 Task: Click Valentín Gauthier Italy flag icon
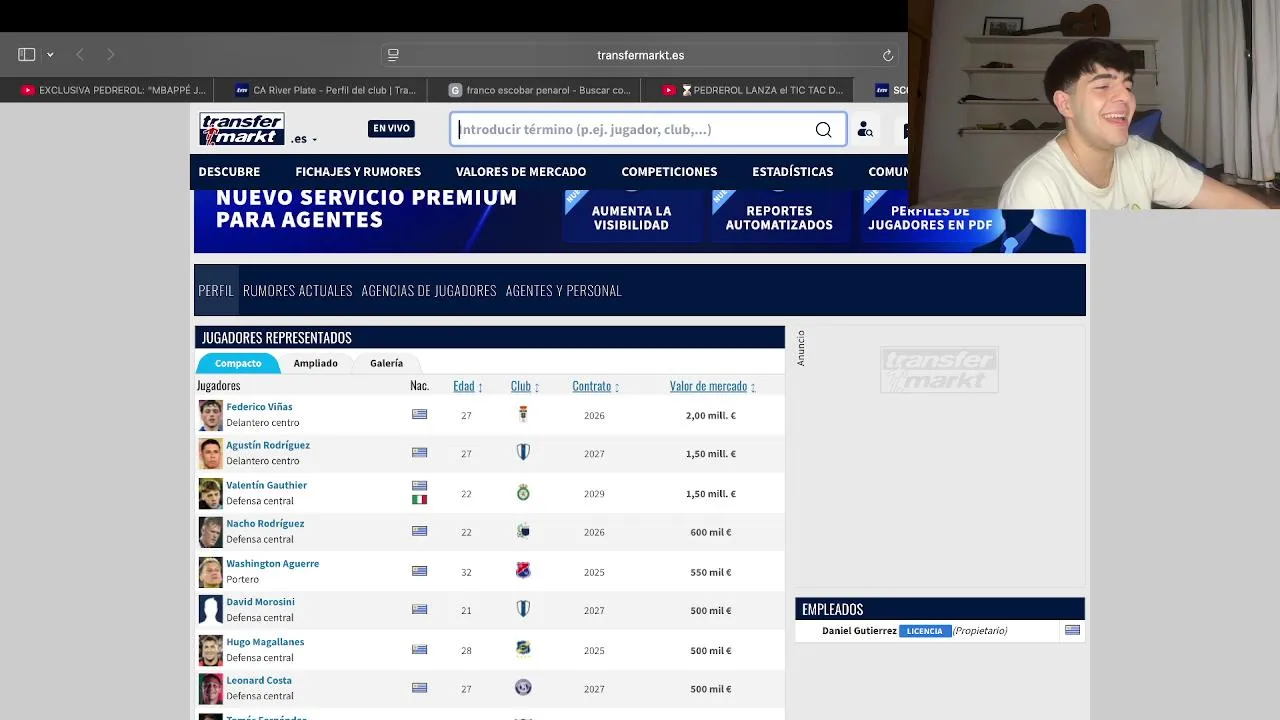(419, 499)
